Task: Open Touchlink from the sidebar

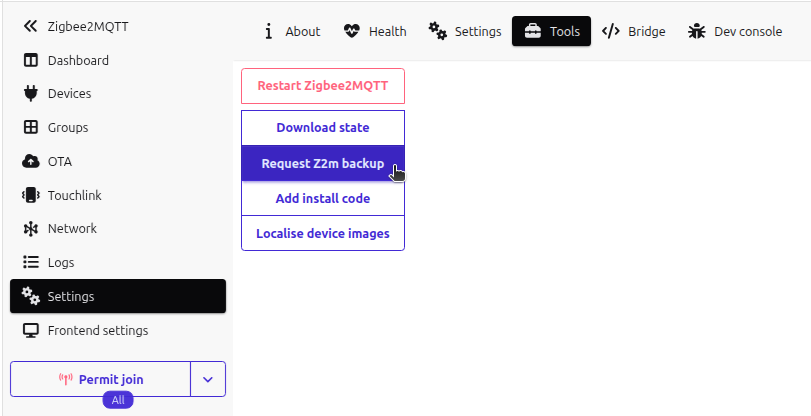Action: click(x=118, y=195)
